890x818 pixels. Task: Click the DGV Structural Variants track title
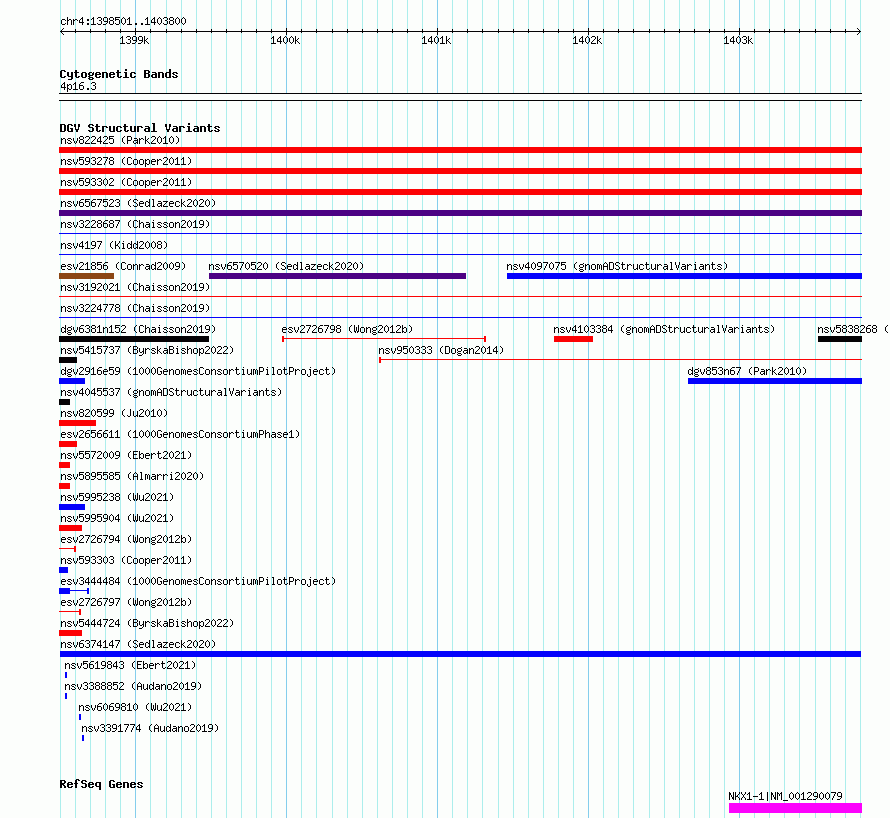(x=140, y=128)
